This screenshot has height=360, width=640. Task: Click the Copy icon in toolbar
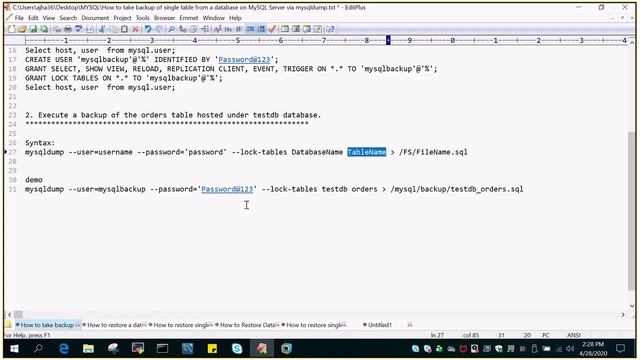pos(113,29)
